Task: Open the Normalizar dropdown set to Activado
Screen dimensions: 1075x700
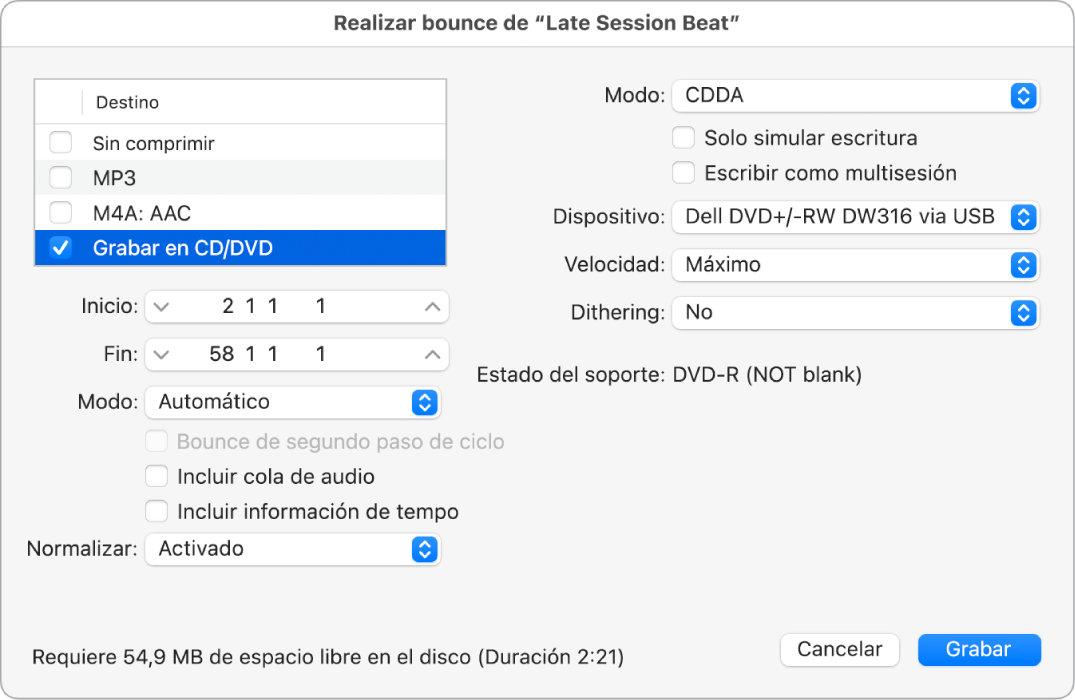Action: 292,549
